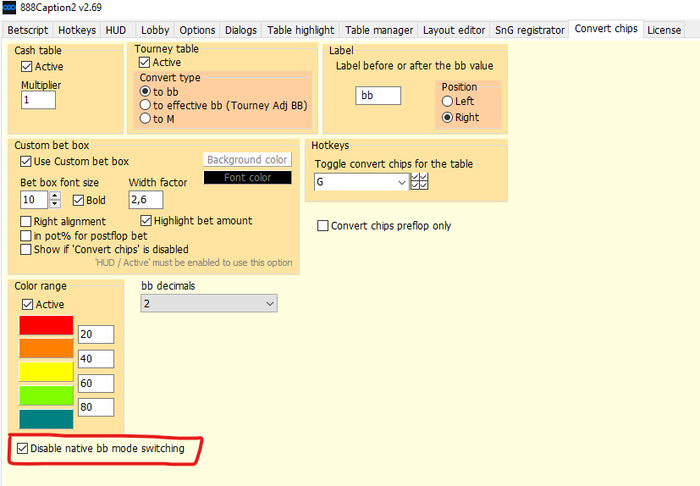Click the Cash table Multiplier field
700x486 pixels.
coord(38,100)
